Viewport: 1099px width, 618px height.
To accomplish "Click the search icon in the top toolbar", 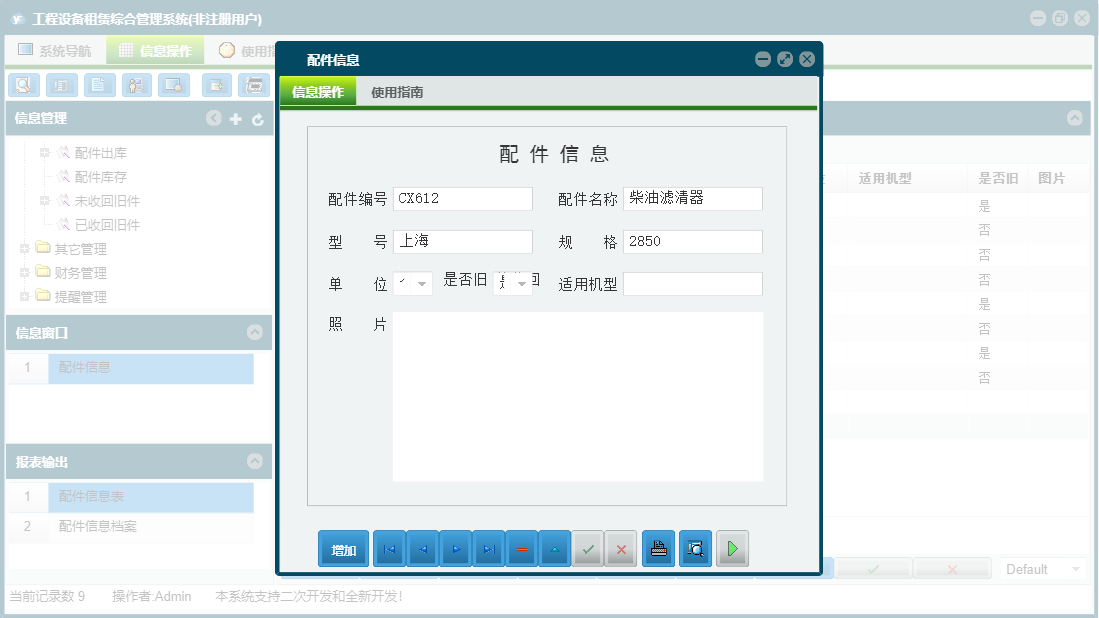I will [23, 85].
